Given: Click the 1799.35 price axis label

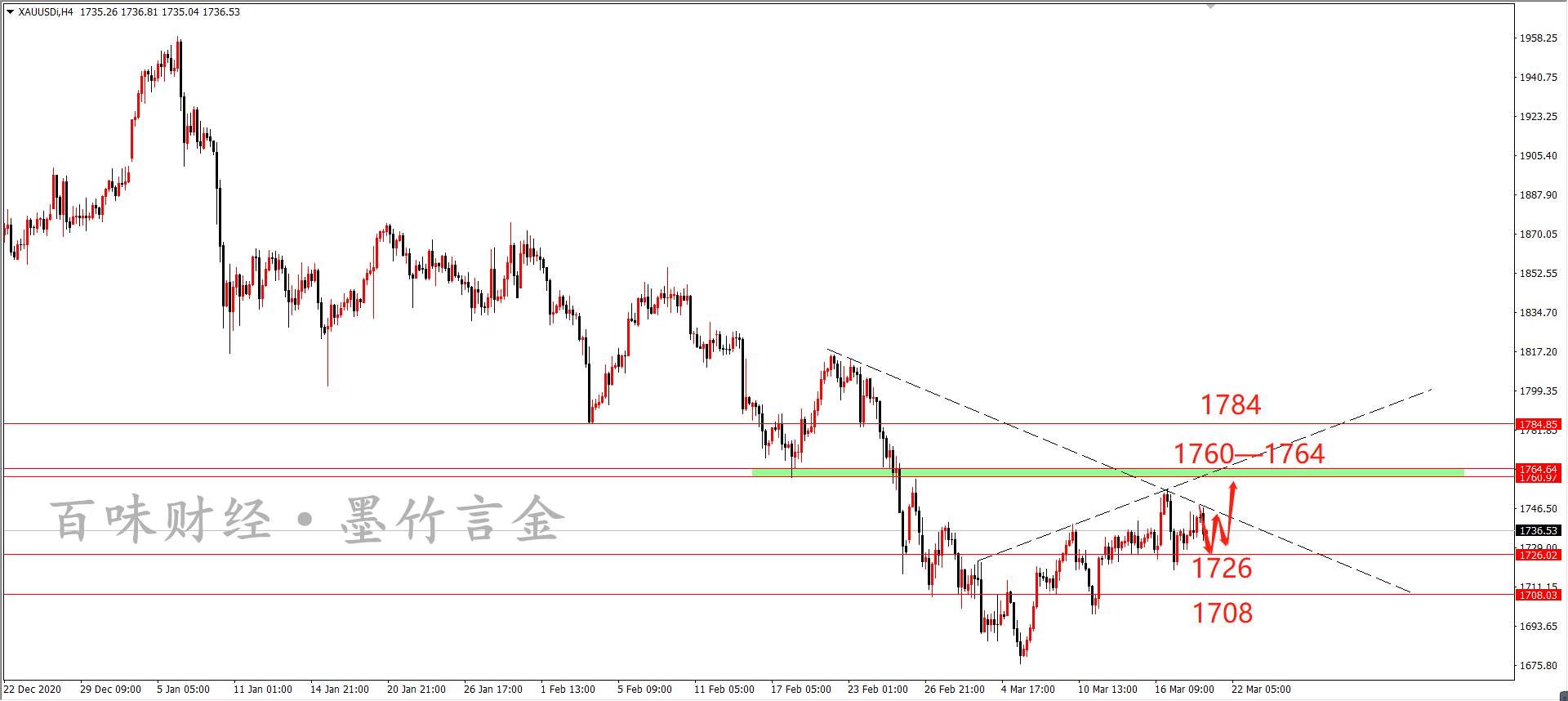Looking at the screenshot, I should (1538, 391).
